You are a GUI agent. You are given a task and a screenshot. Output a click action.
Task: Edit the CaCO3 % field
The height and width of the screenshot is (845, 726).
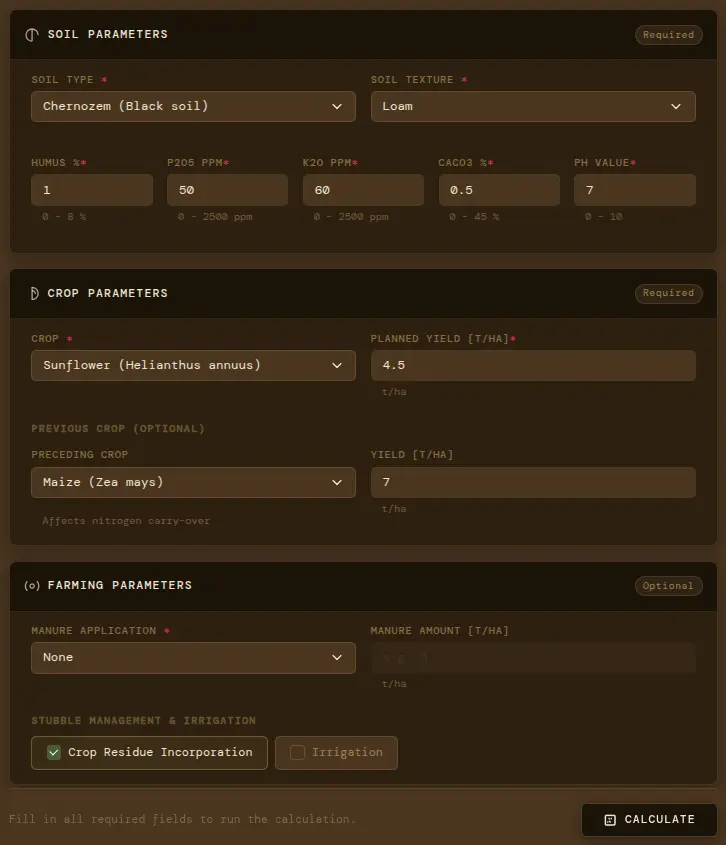pos(498,190)
